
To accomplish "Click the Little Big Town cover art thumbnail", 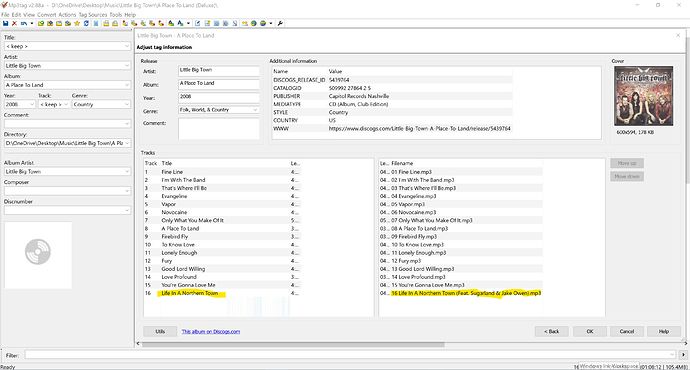I will [x=643, y=96].
